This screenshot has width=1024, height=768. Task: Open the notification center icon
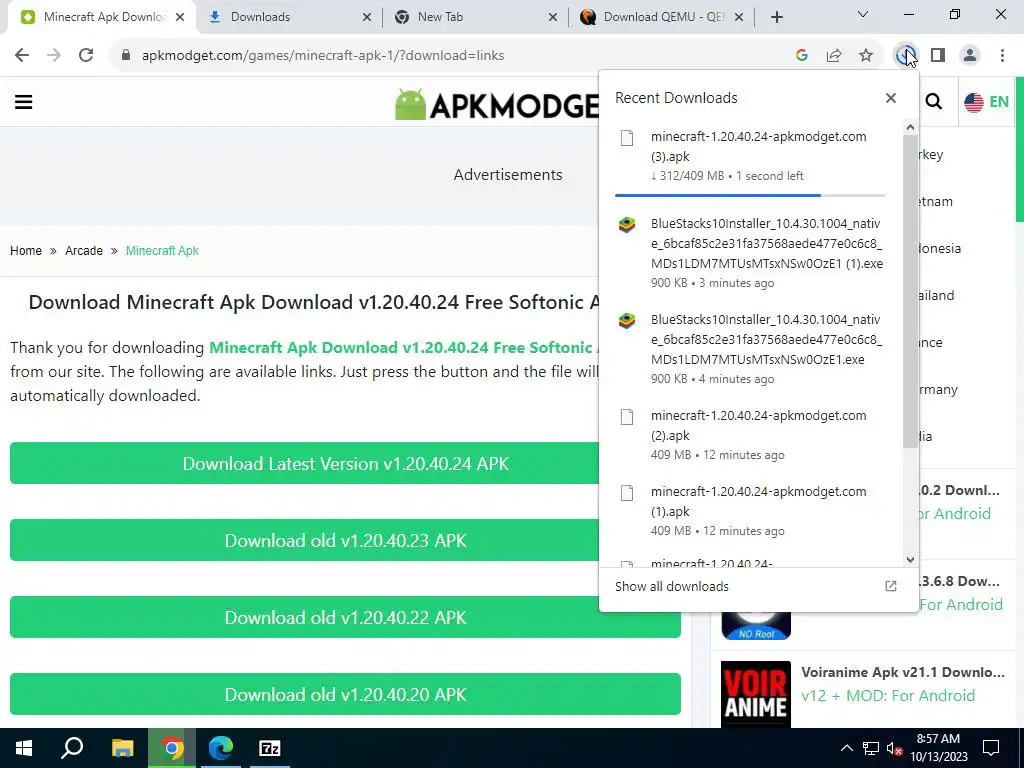pos(991,748)
